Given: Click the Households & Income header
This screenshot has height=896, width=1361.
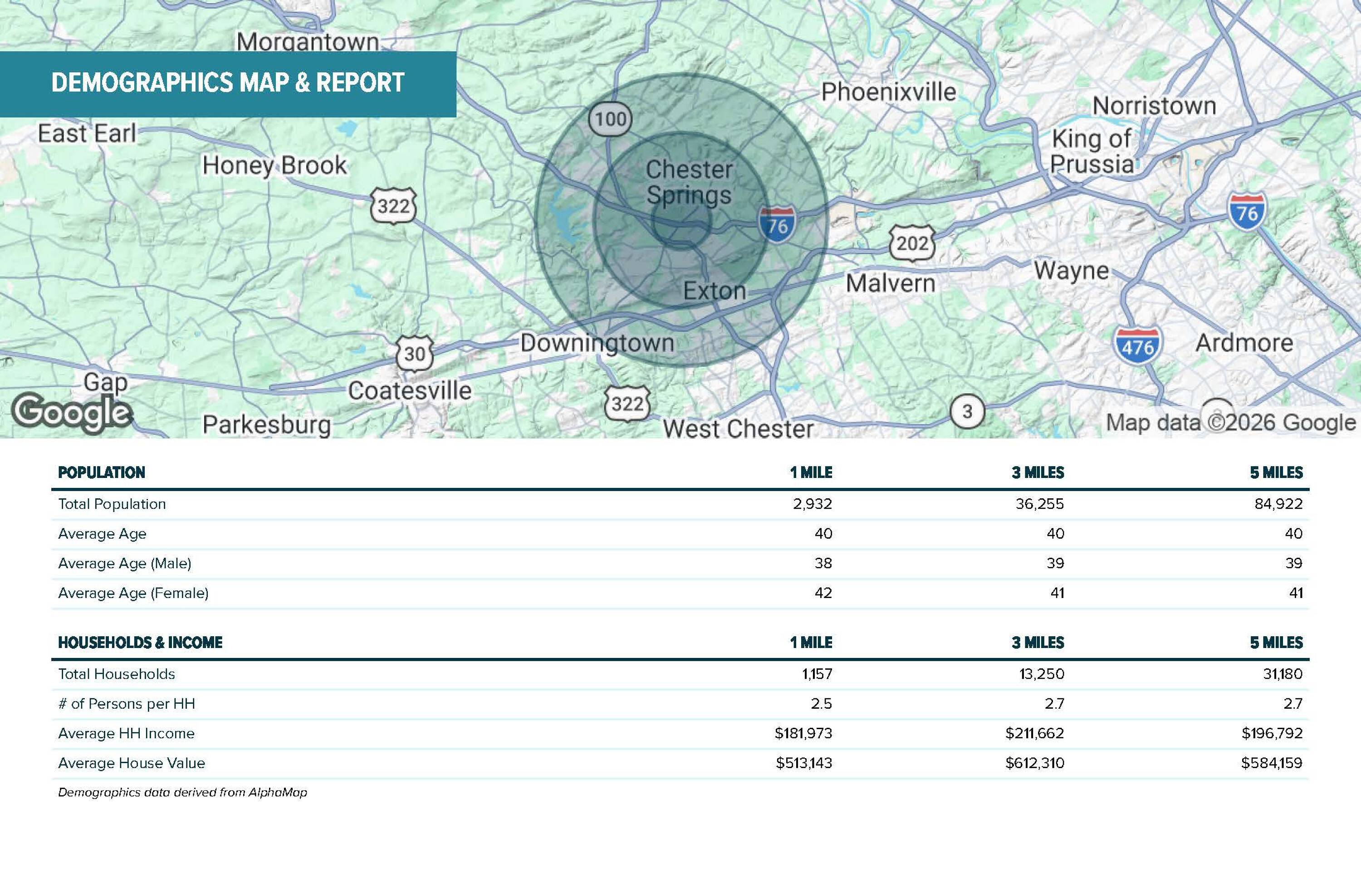Looking at the screenshot, I should point(140,642).
